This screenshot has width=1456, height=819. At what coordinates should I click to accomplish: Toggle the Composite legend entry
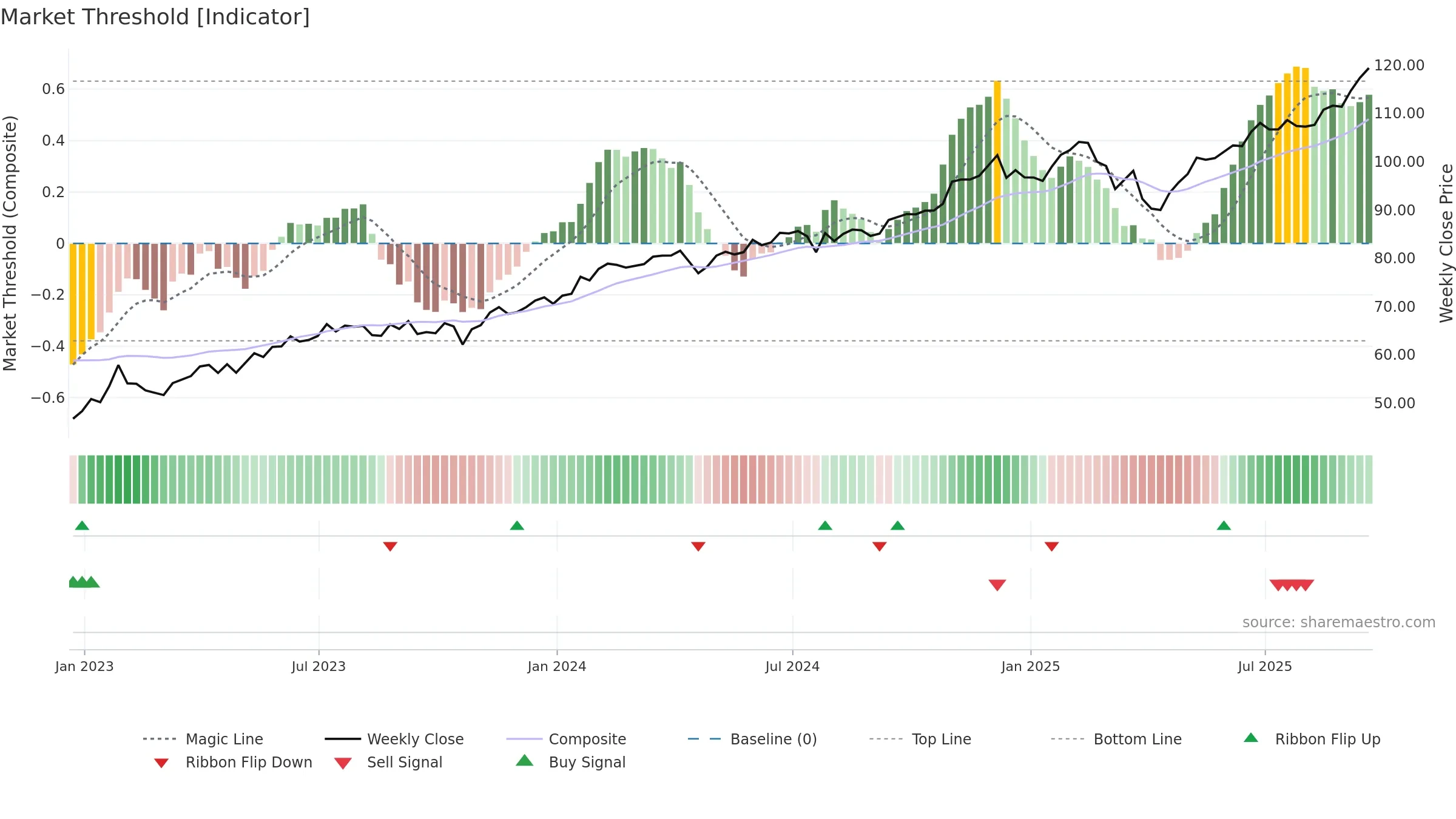566,739
